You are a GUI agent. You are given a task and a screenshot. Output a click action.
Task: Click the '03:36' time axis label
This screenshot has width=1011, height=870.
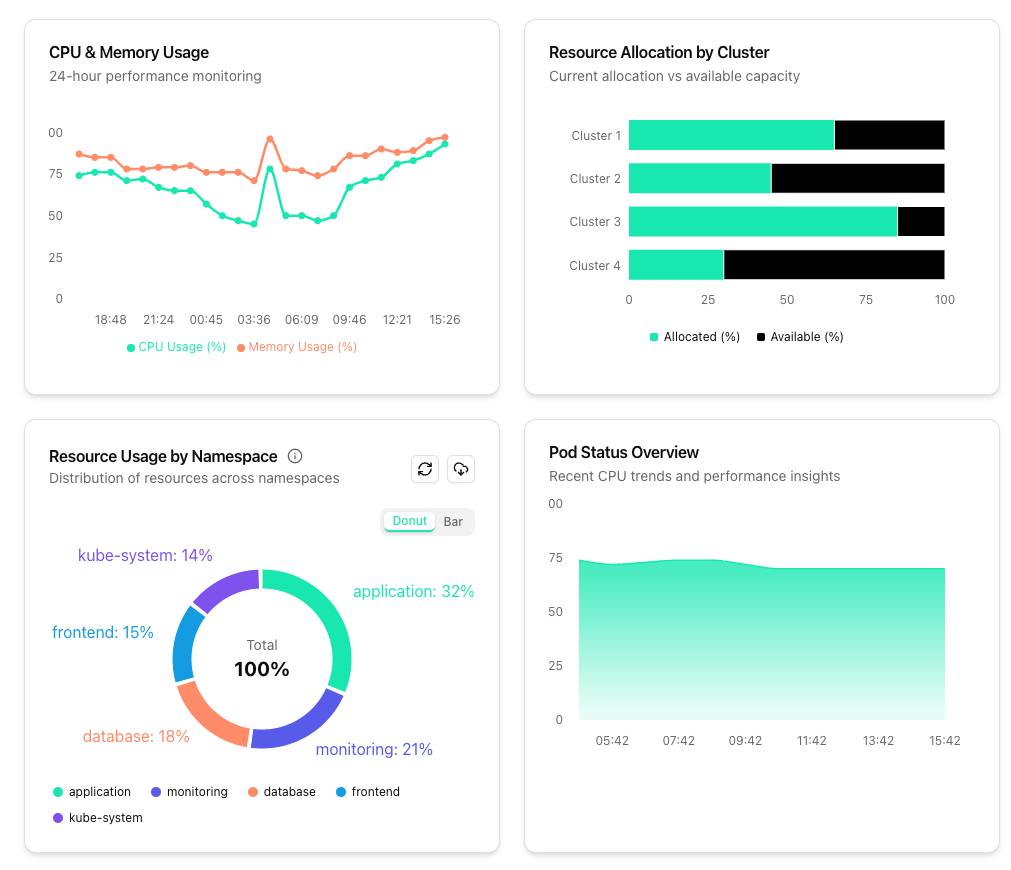coord(253,320)
